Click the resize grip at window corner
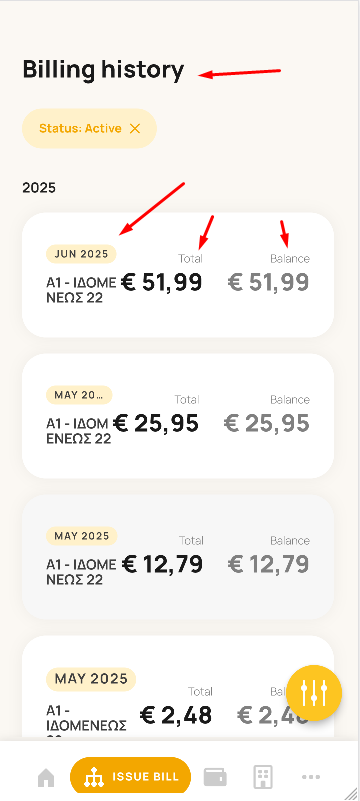This screenshot has height=801, width=360. 351,793
